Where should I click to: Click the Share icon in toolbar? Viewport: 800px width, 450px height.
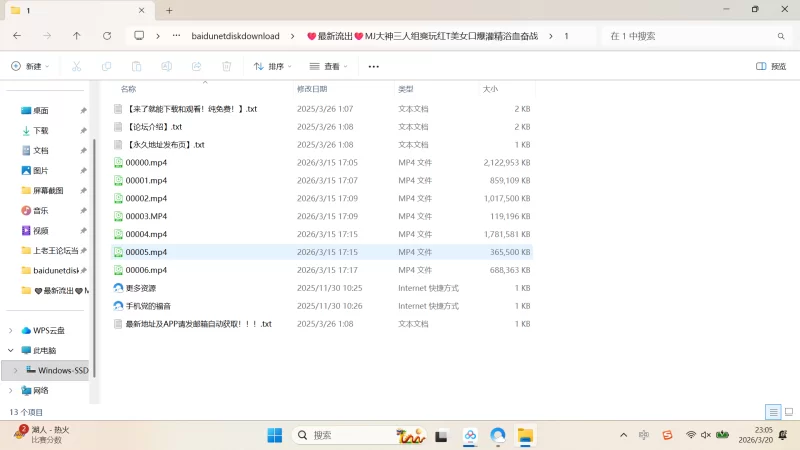click(196, 66)
